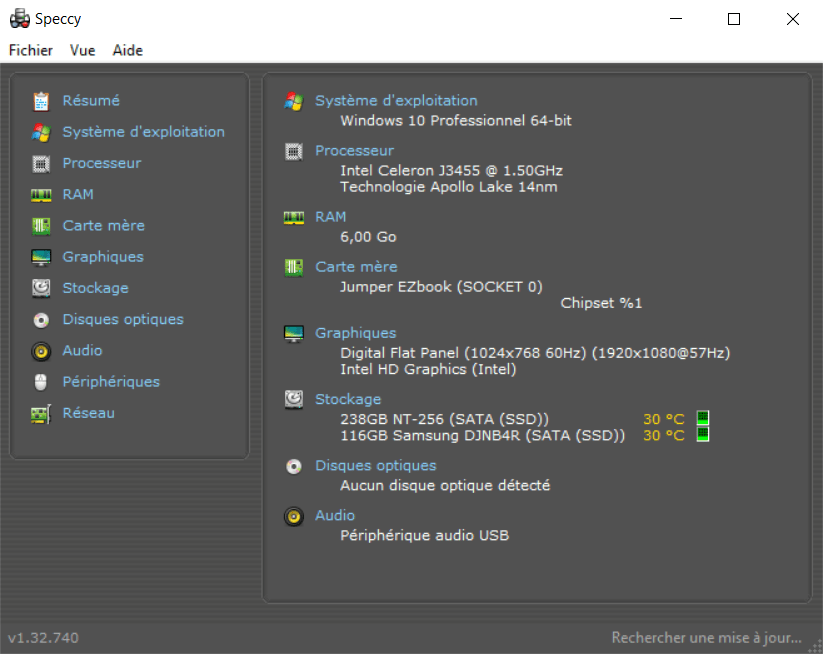Screen dimensions: 823x654
Task: Open the Carte mère summary heading link
Action: pyautogui.click(x=356, y=267)
